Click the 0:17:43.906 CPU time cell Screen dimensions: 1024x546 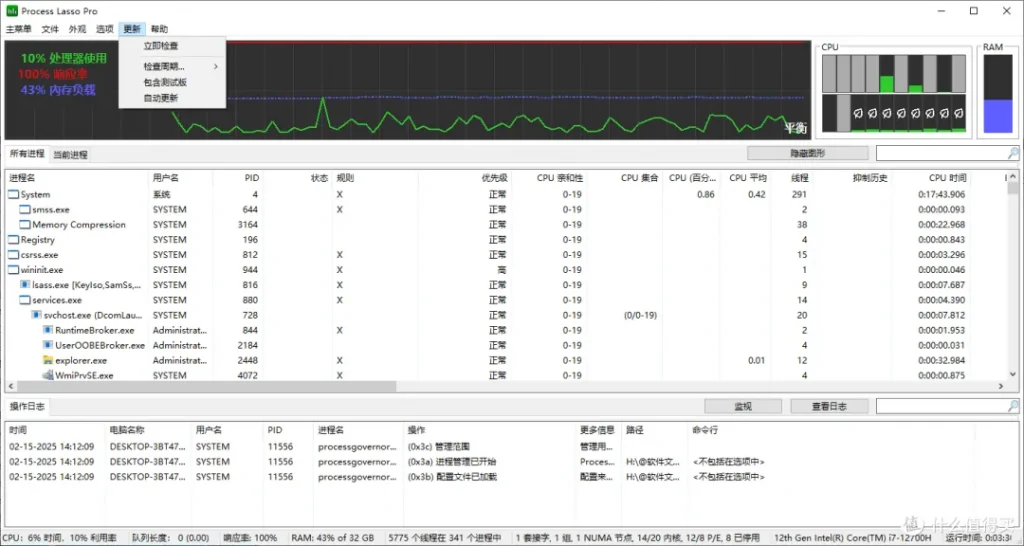(941, 195)
